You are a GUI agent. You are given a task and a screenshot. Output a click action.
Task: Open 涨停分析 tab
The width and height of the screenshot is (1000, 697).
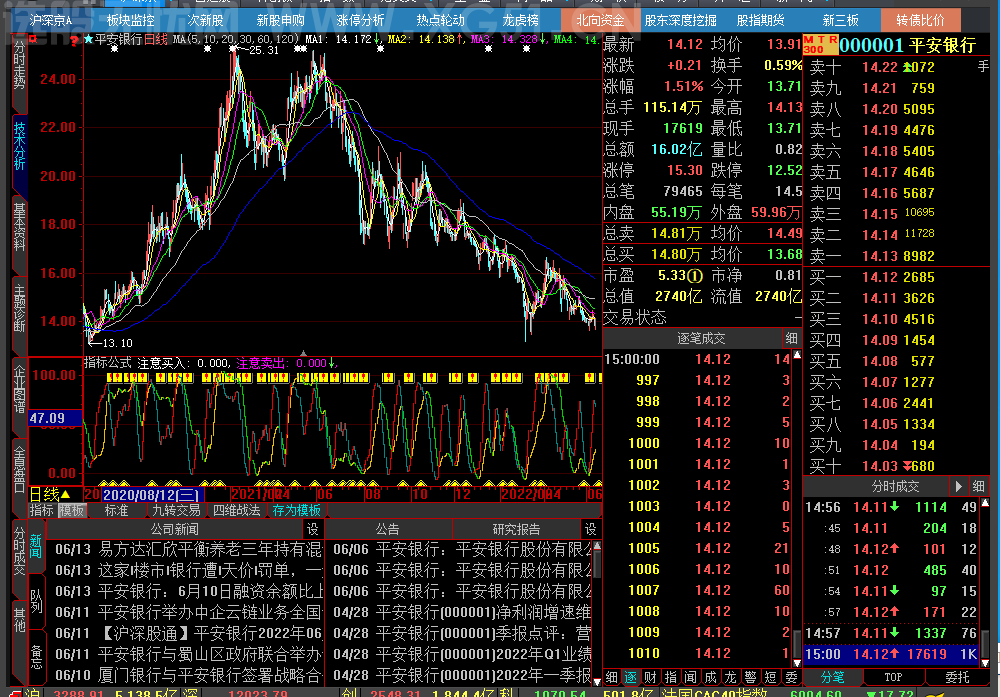360,20
